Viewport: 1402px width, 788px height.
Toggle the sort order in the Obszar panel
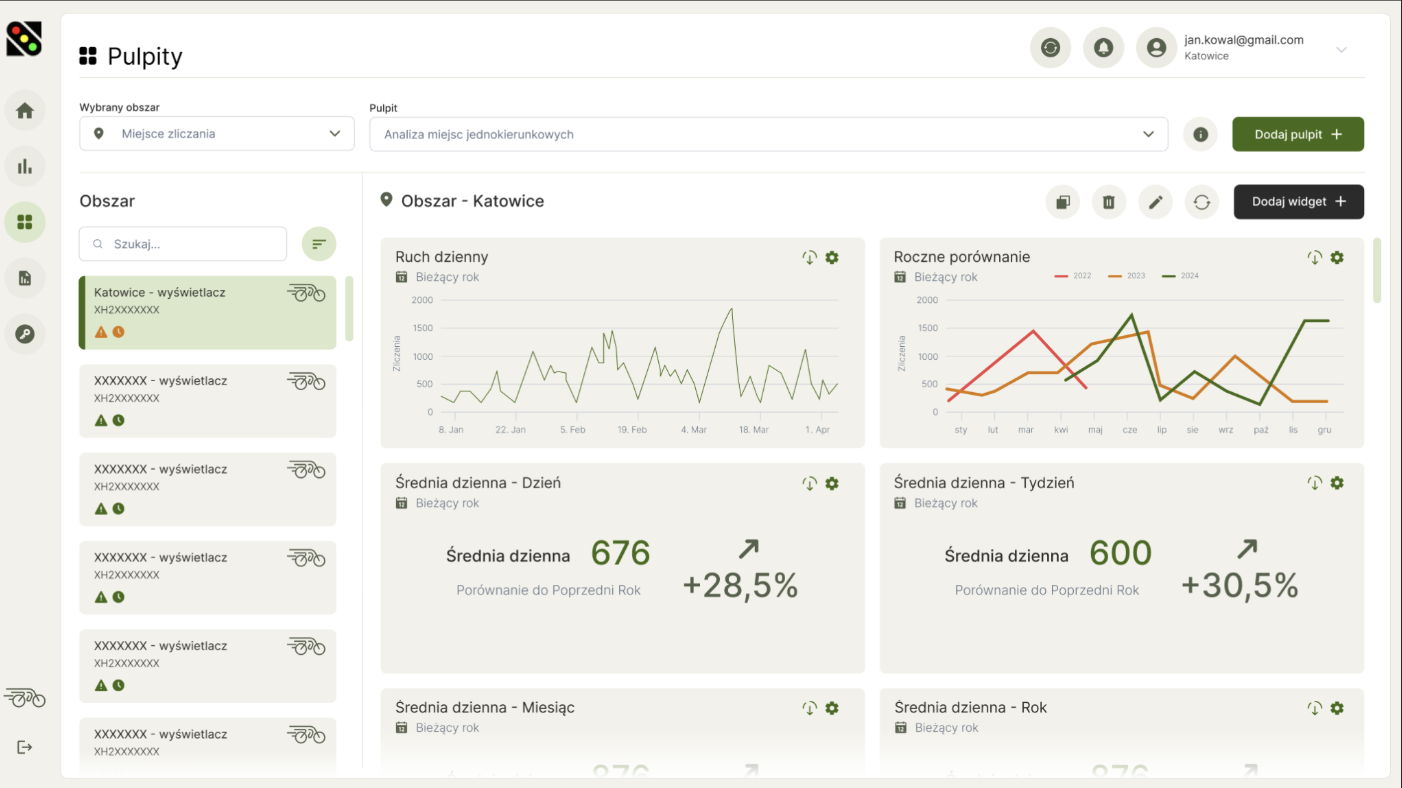point(319,243)
